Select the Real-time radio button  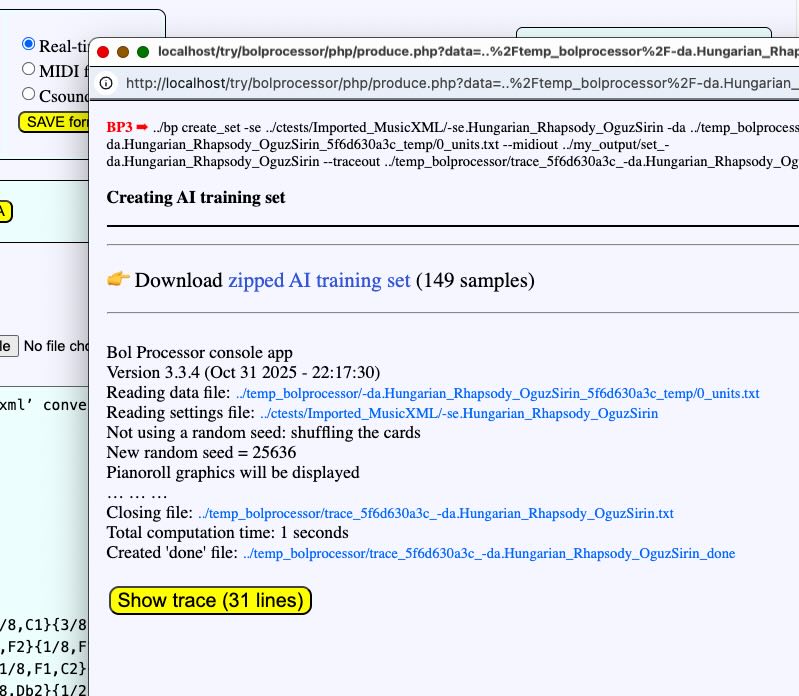[28, 45]
